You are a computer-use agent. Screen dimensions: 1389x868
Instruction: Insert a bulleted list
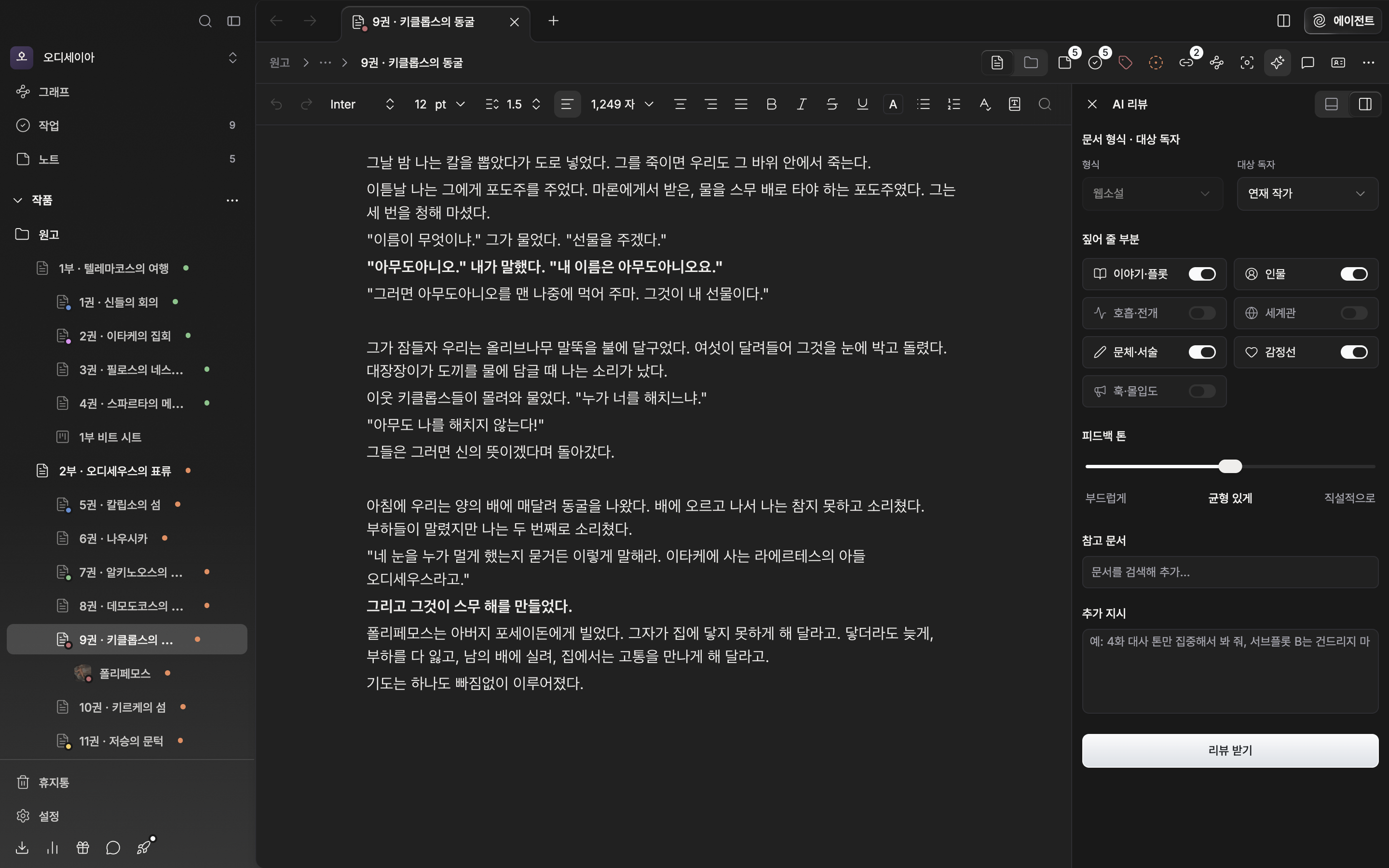point(923,104)
